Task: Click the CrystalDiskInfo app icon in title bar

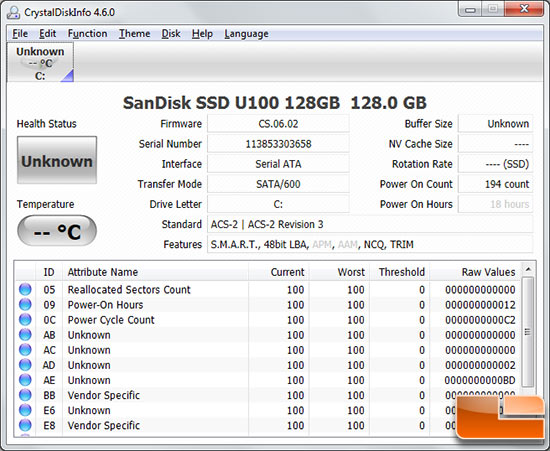Action: click(13, 13)
